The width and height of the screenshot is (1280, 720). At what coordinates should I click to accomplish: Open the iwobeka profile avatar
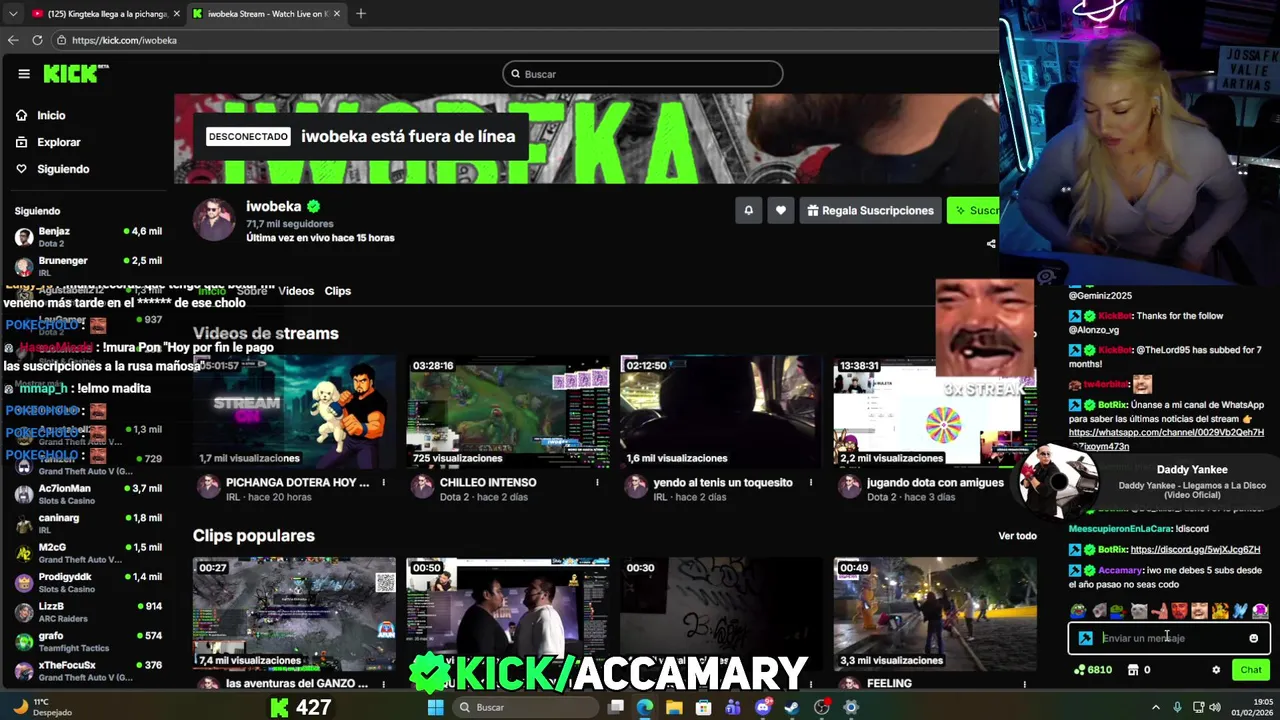(x=214, y=219)
